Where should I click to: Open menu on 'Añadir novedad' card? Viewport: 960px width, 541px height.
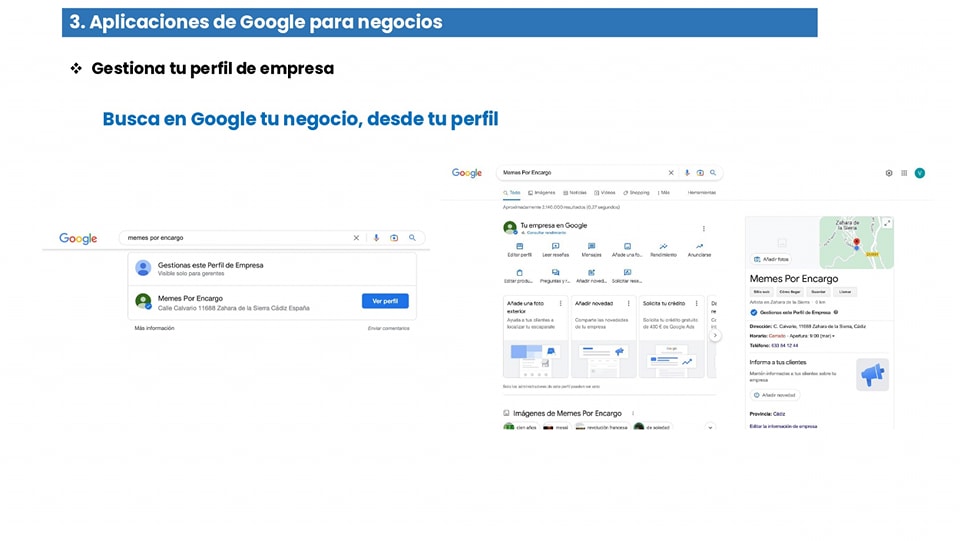click(628, 304)
